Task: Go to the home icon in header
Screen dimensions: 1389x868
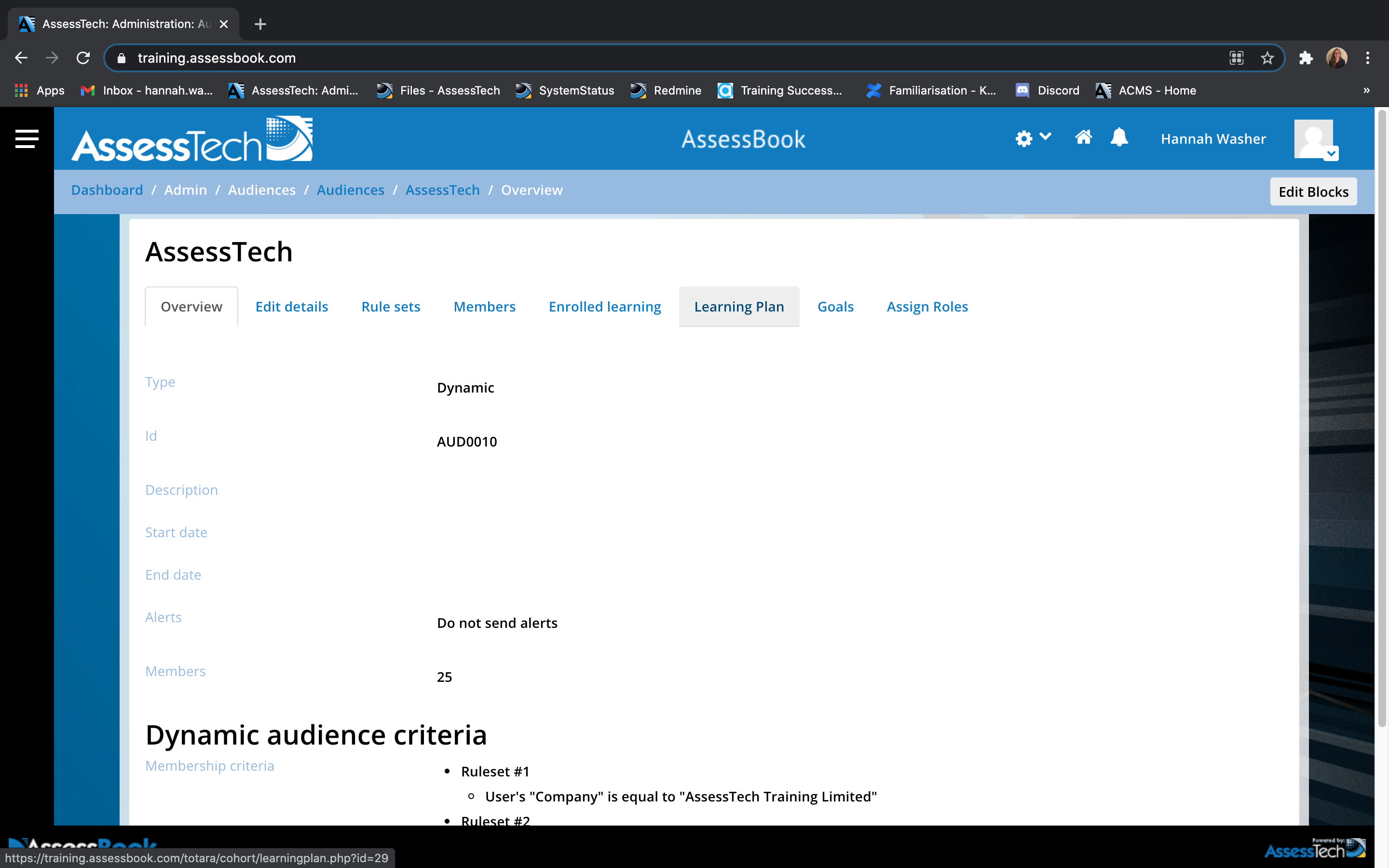Action: coord(1083,138)
